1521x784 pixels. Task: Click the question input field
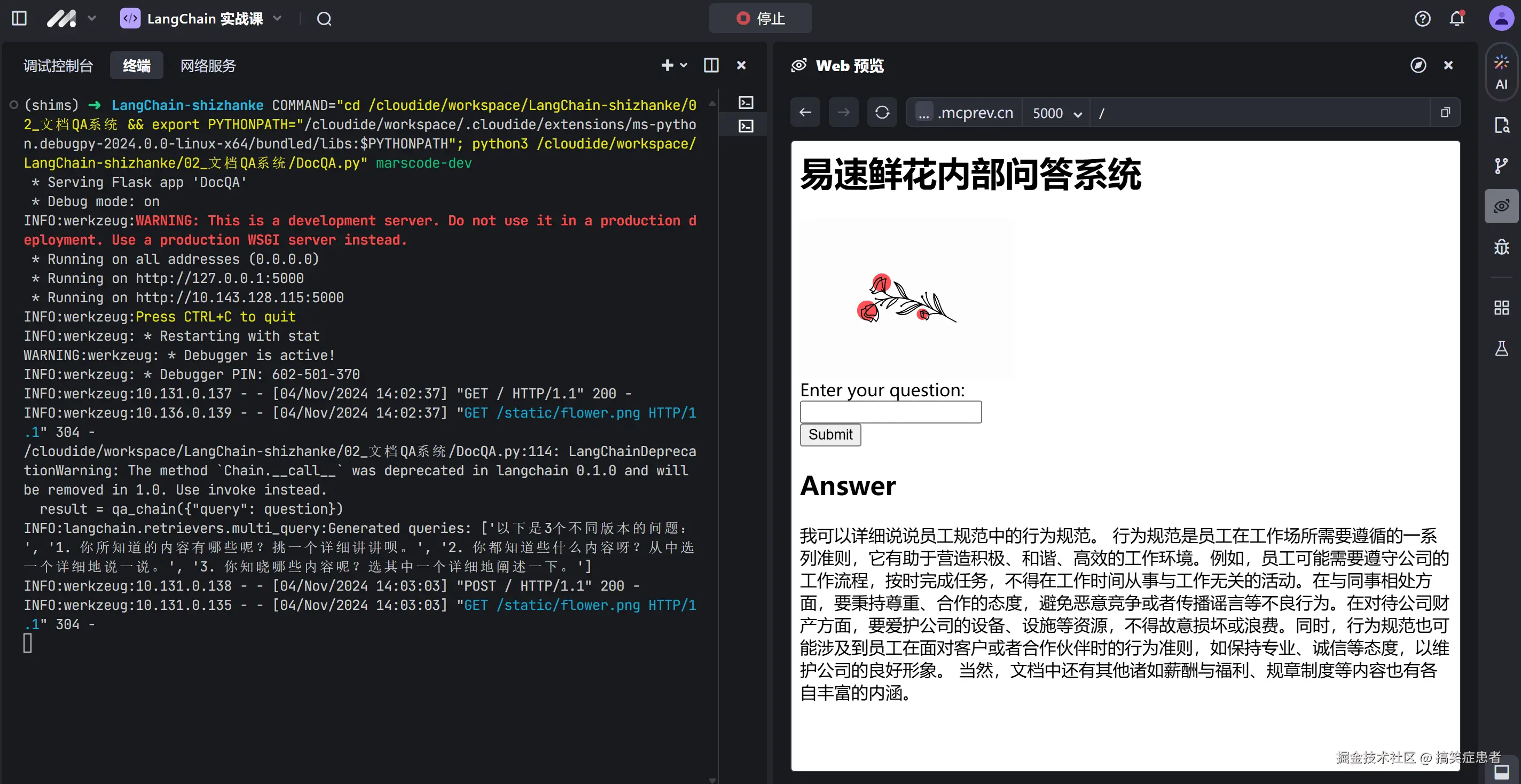(x=890, y=411)
